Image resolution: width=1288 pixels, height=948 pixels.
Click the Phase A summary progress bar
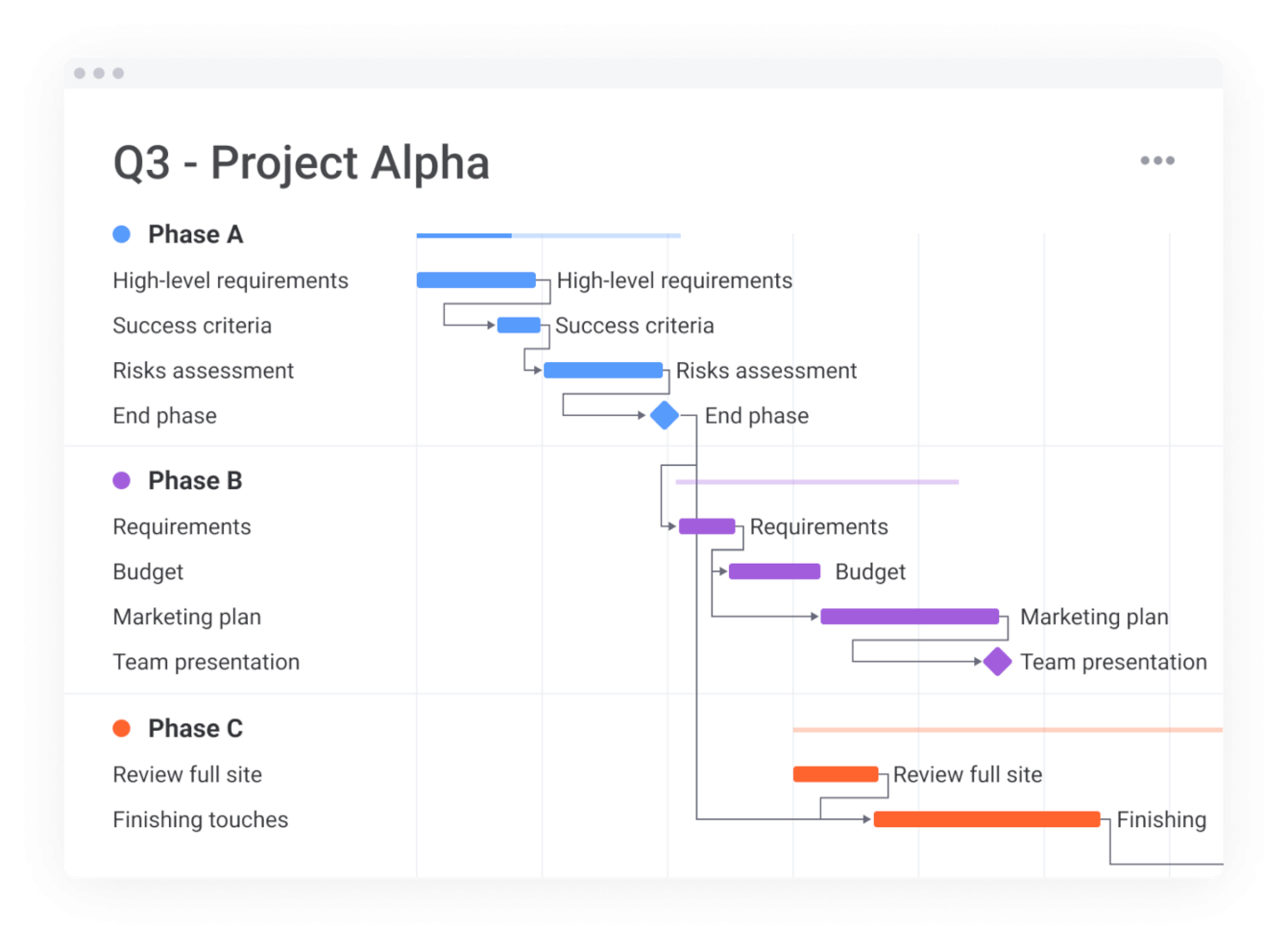547,235
